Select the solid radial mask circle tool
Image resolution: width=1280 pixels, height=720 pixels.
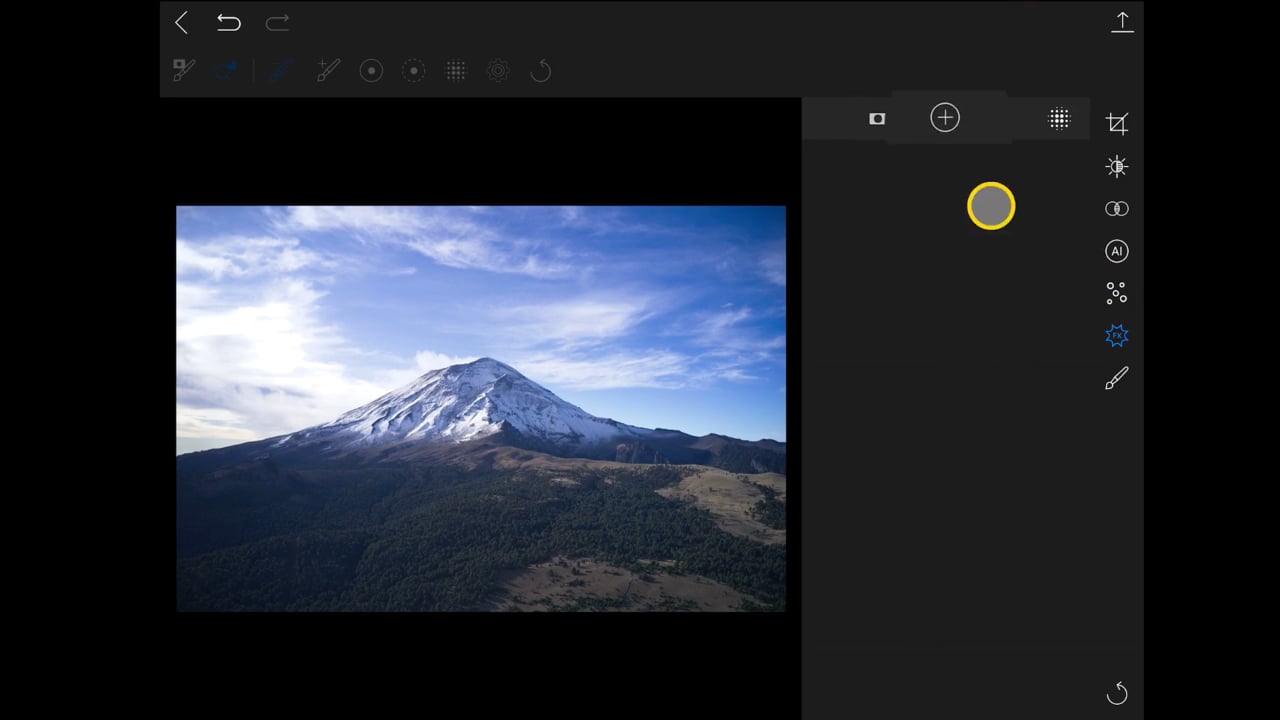click(x=371, y=71)
